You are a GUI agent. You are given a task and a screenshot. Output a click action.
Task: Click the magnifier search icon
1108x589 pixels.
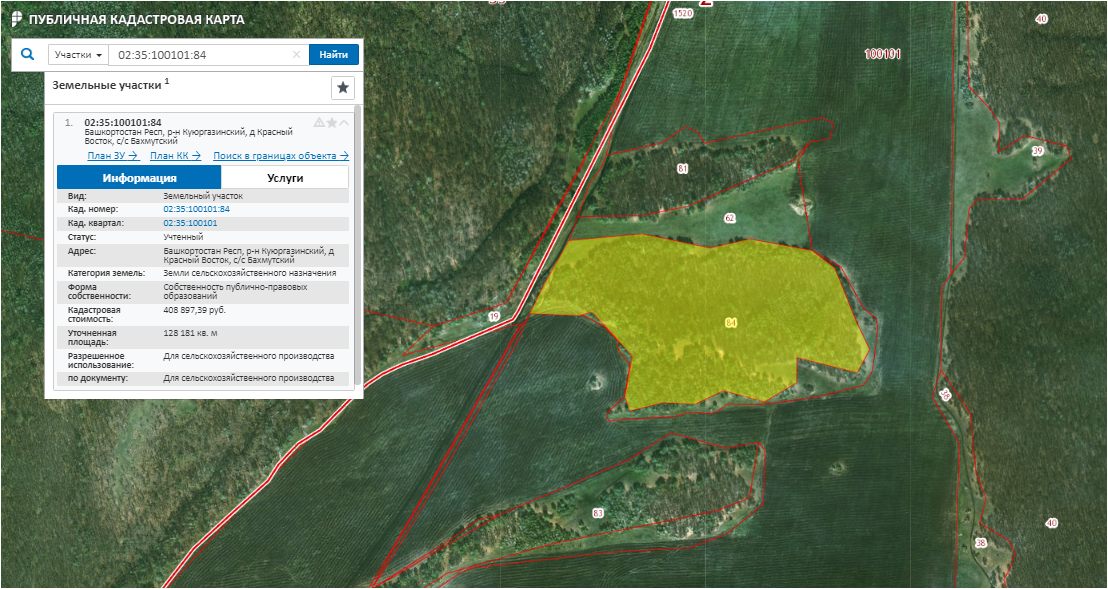[x=28, y=54]
